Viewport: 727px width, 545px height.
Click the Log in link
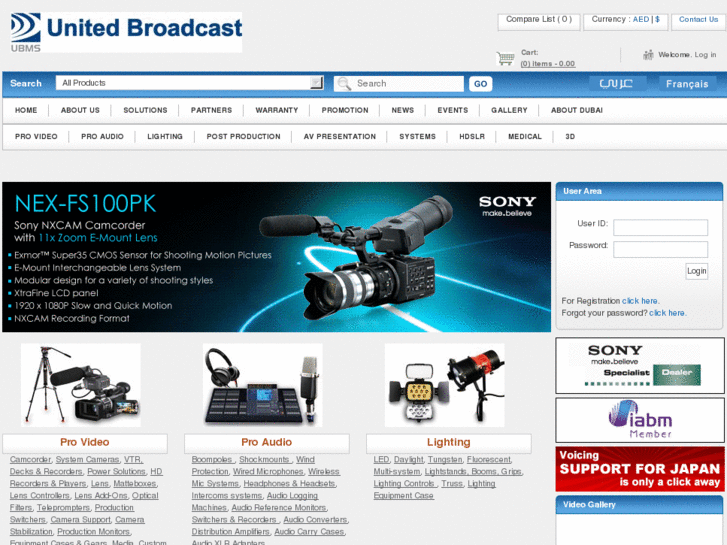[705, 55]
